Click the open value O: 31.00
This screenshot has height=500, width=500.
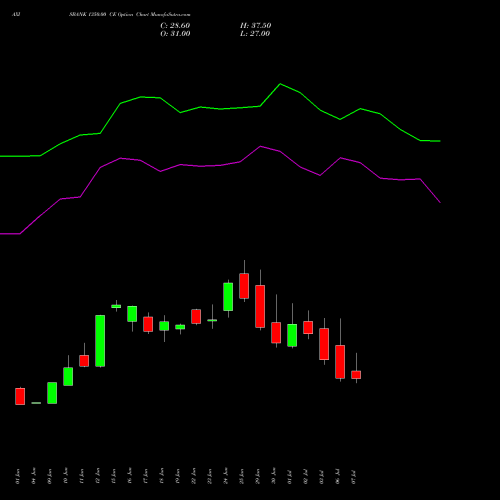[175, 34]
